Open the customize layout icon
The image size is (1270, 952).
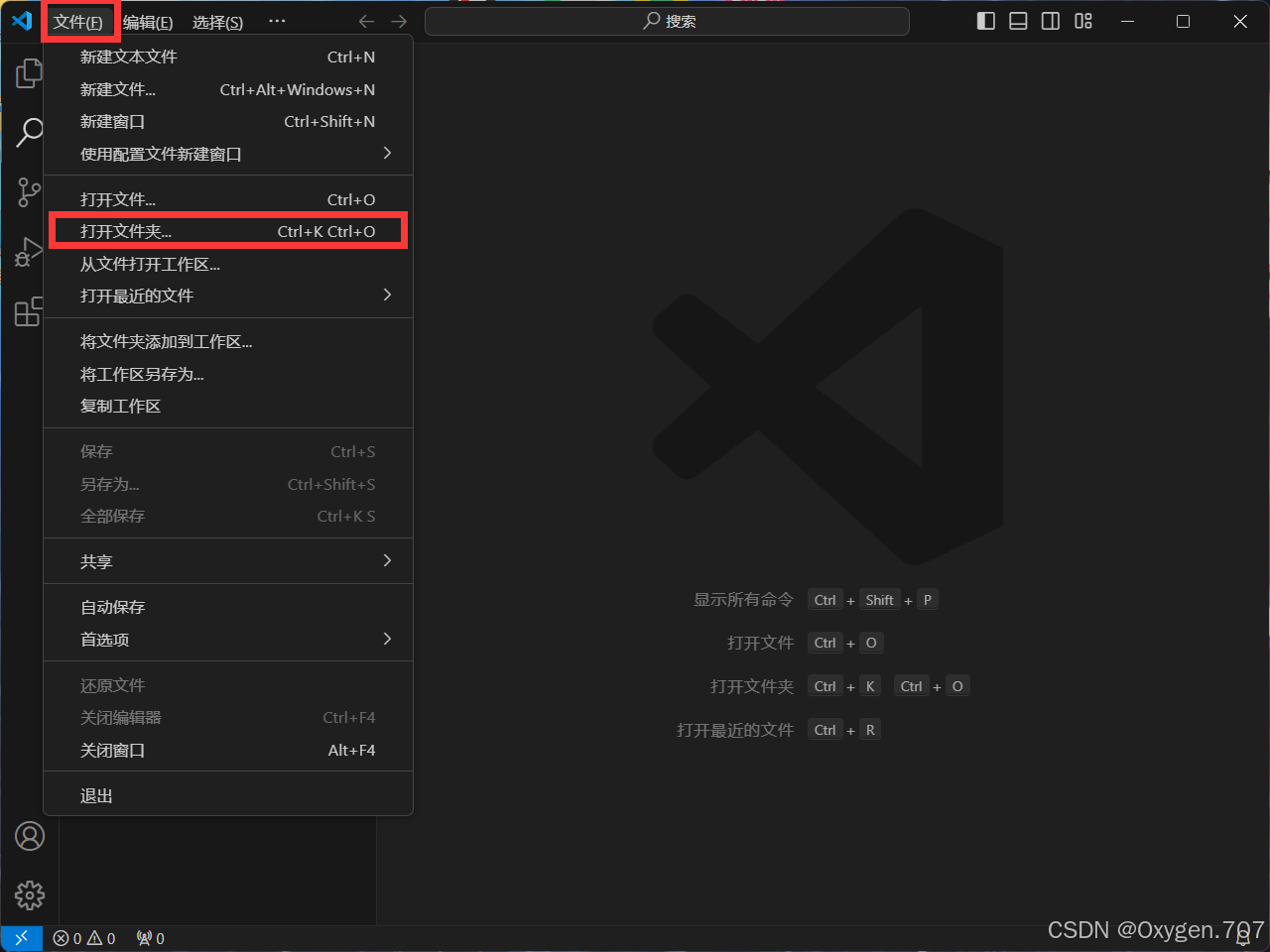(1083, 21)
